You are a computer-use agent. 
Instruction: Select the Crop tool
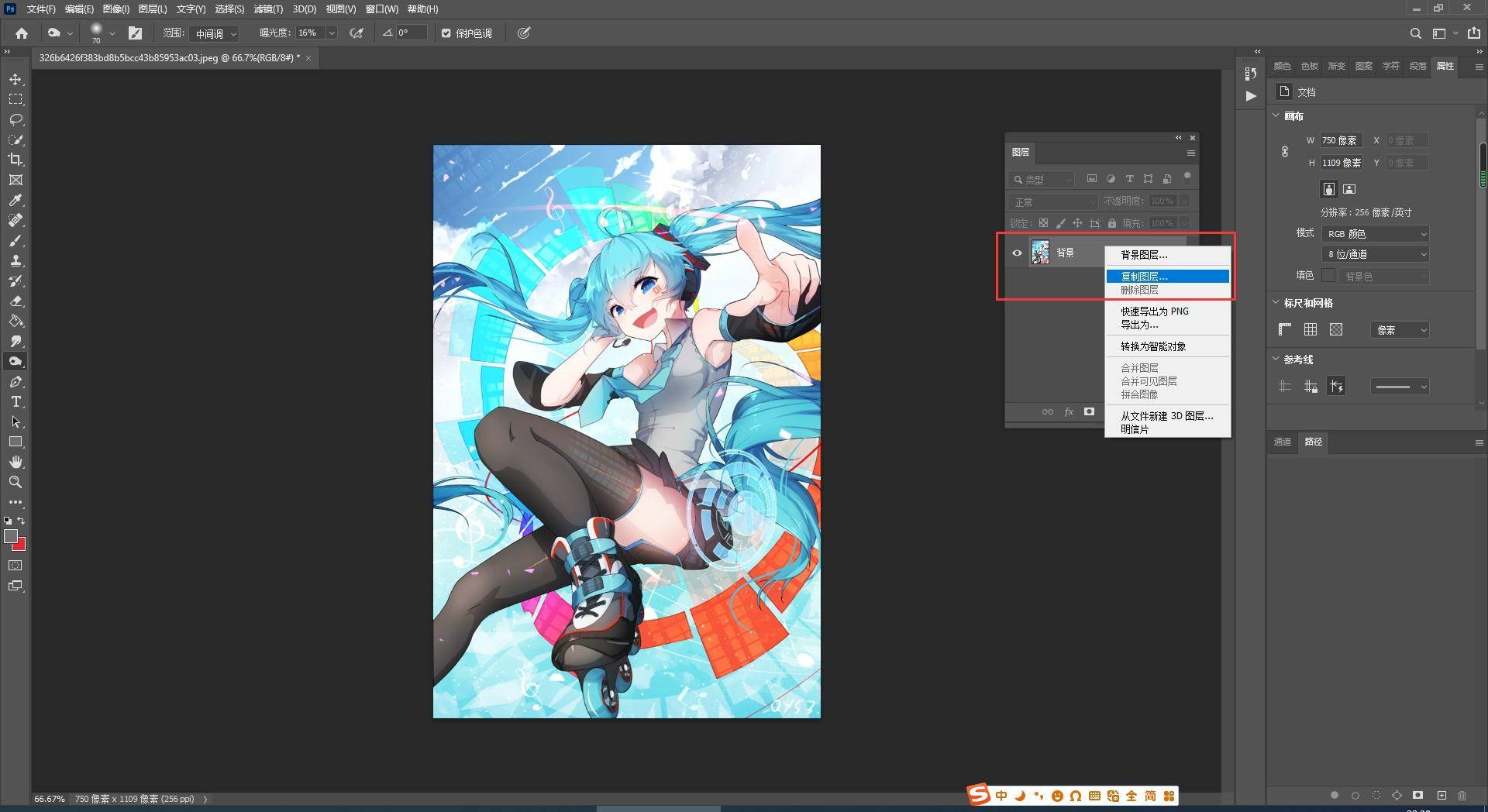[x=15, y=160]
